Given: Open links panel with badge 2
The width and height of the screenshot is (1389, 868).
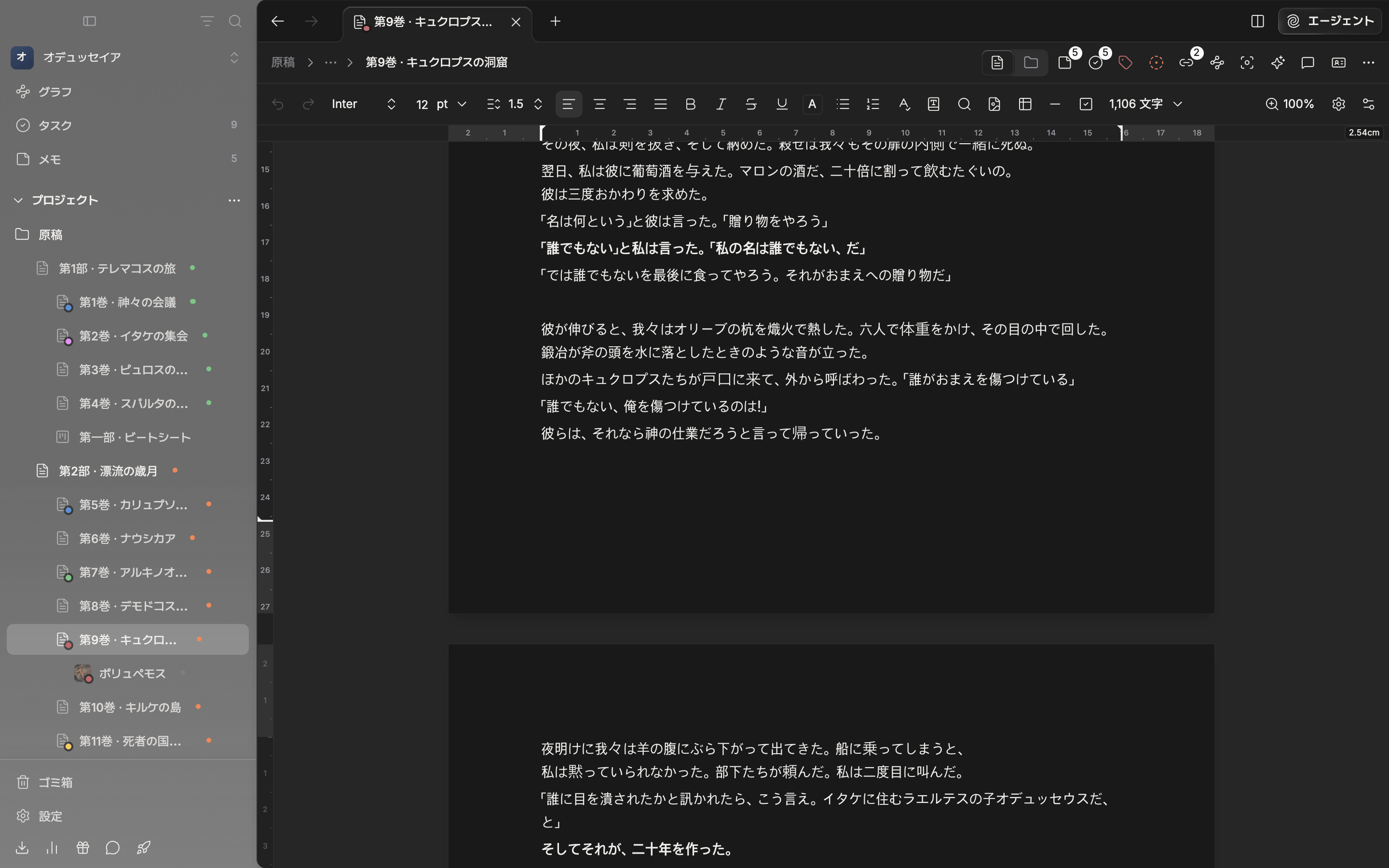Looking at the screenshot, I should [1186, 63].
